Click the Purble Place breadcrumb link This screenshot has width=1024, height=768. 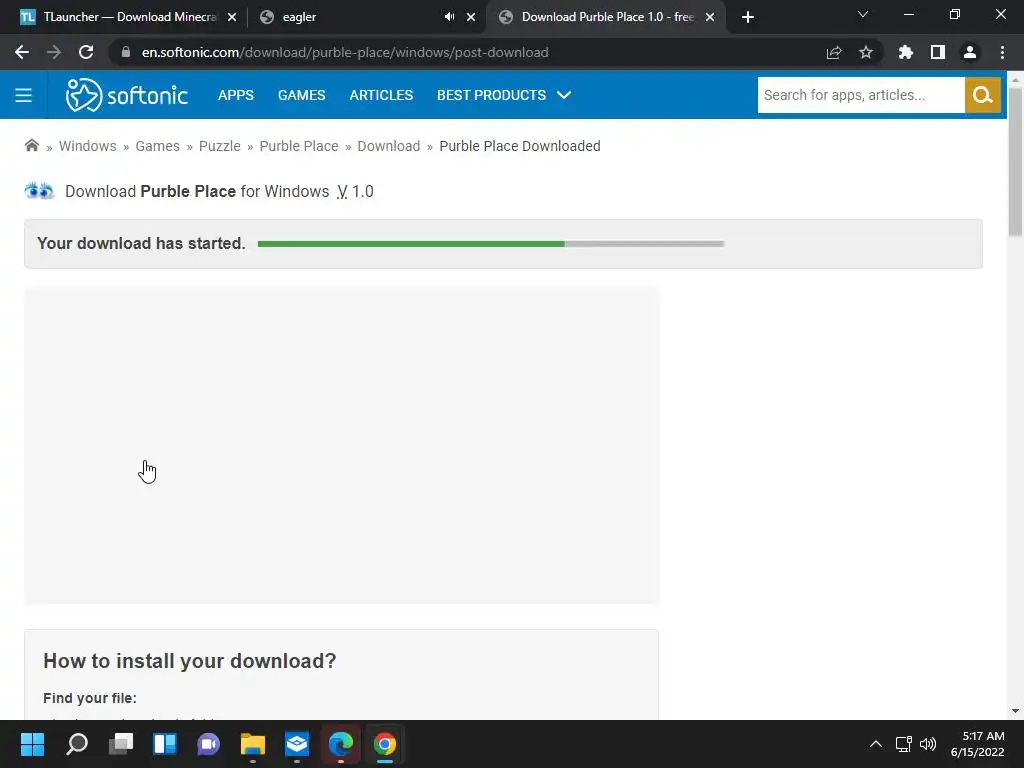(x=298, y=146)
